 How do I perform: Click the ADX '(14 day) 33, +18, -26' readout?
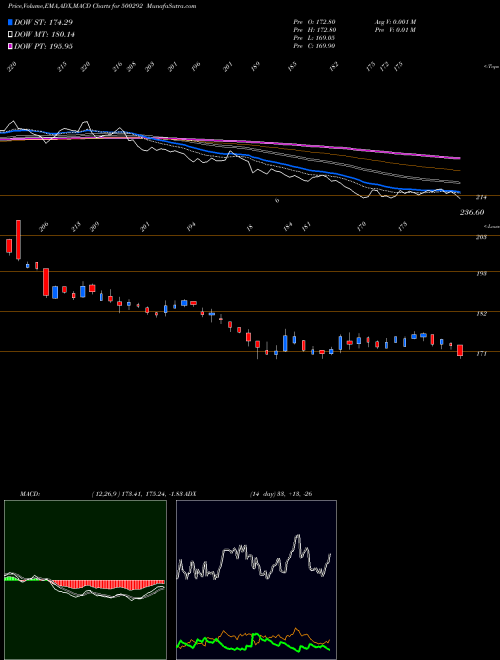(x=281, y=494)
